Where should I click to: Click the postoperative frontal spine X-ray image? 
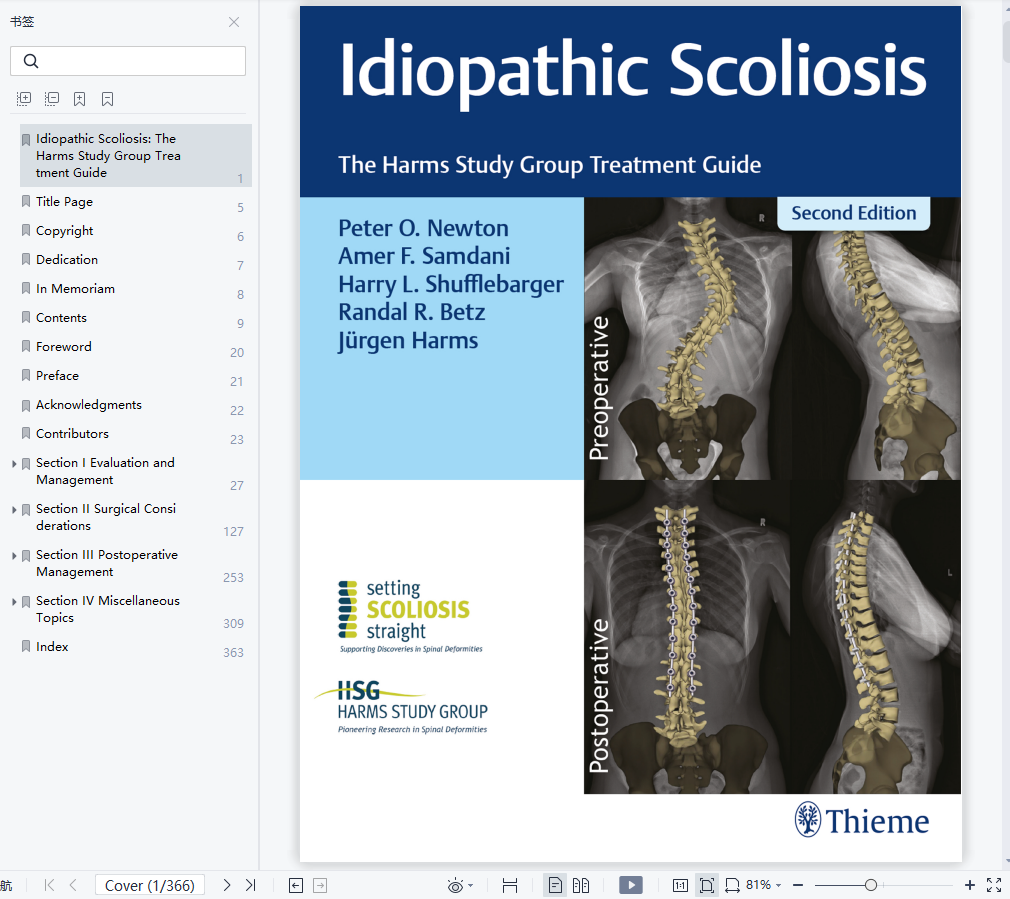(688, 637)
